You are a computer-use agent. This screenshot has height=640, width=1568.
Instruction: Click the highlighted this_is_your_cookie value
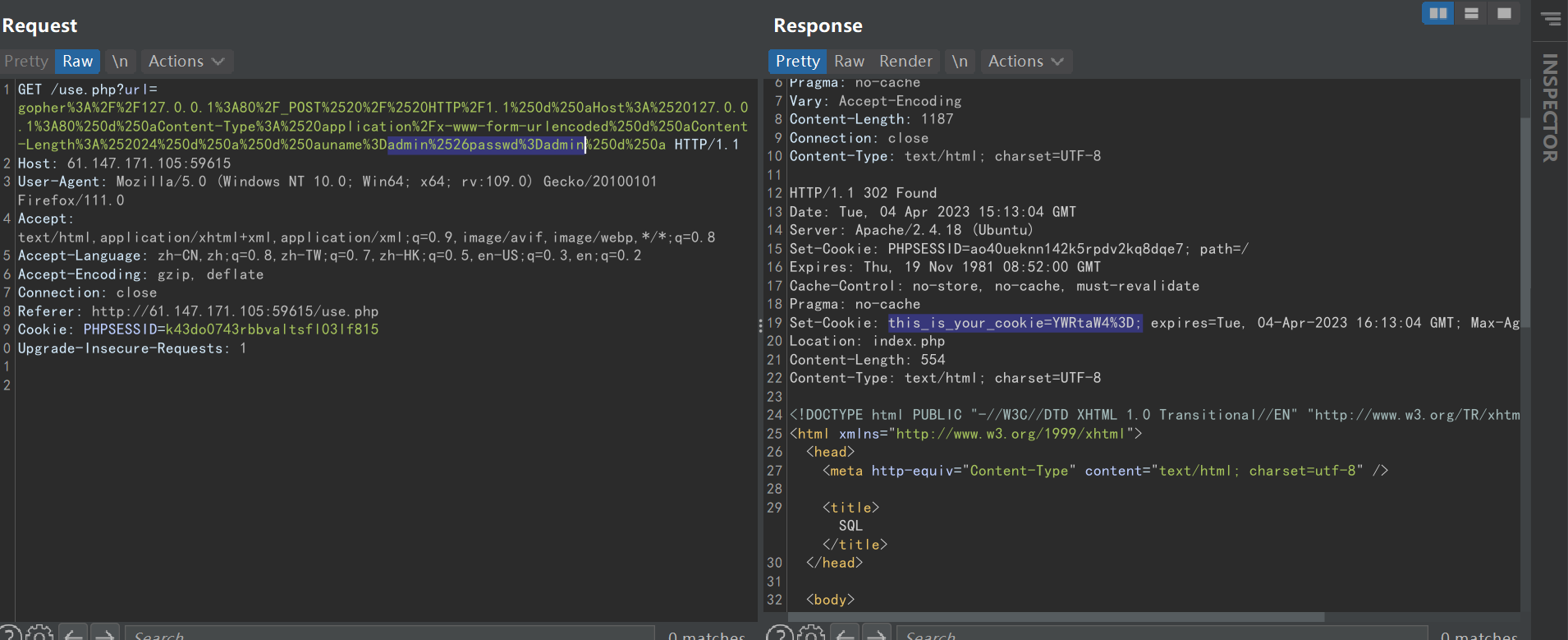click(x=1015, y=323)
